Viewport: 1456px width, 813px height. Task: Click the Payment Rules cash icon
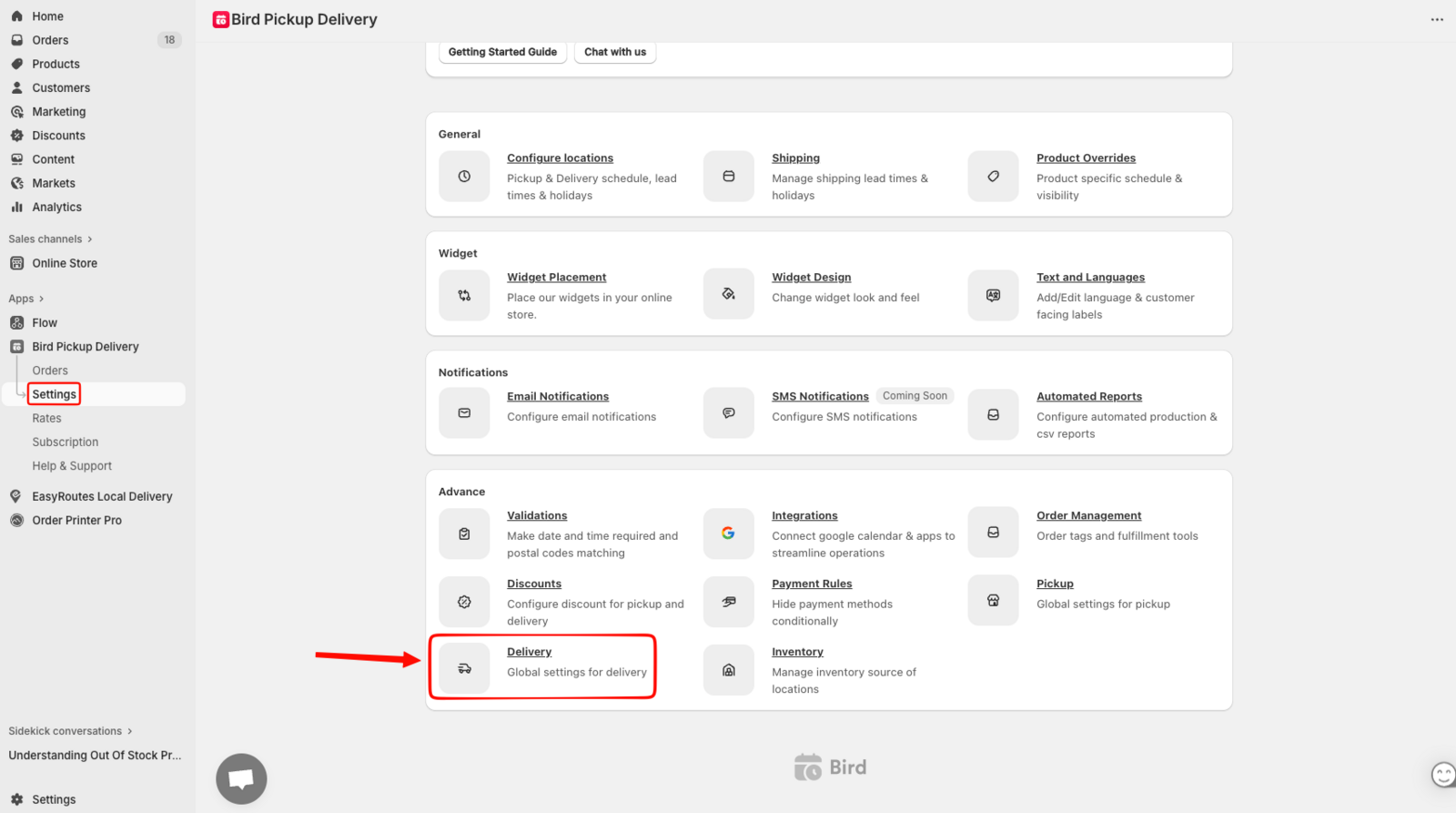[729, 602]
